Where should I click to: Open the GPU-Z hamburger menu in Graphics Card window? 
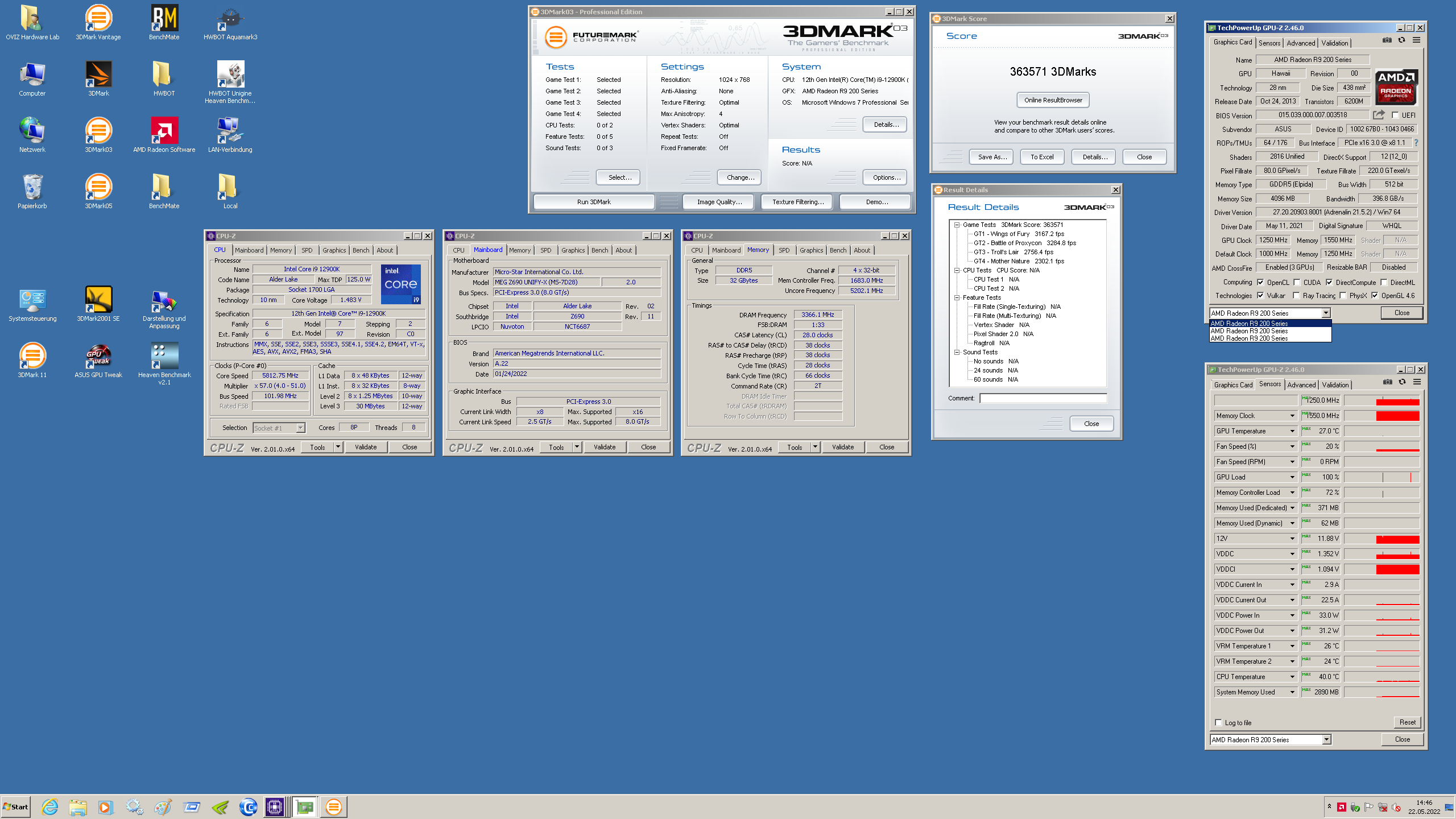tap(1416, 40)
